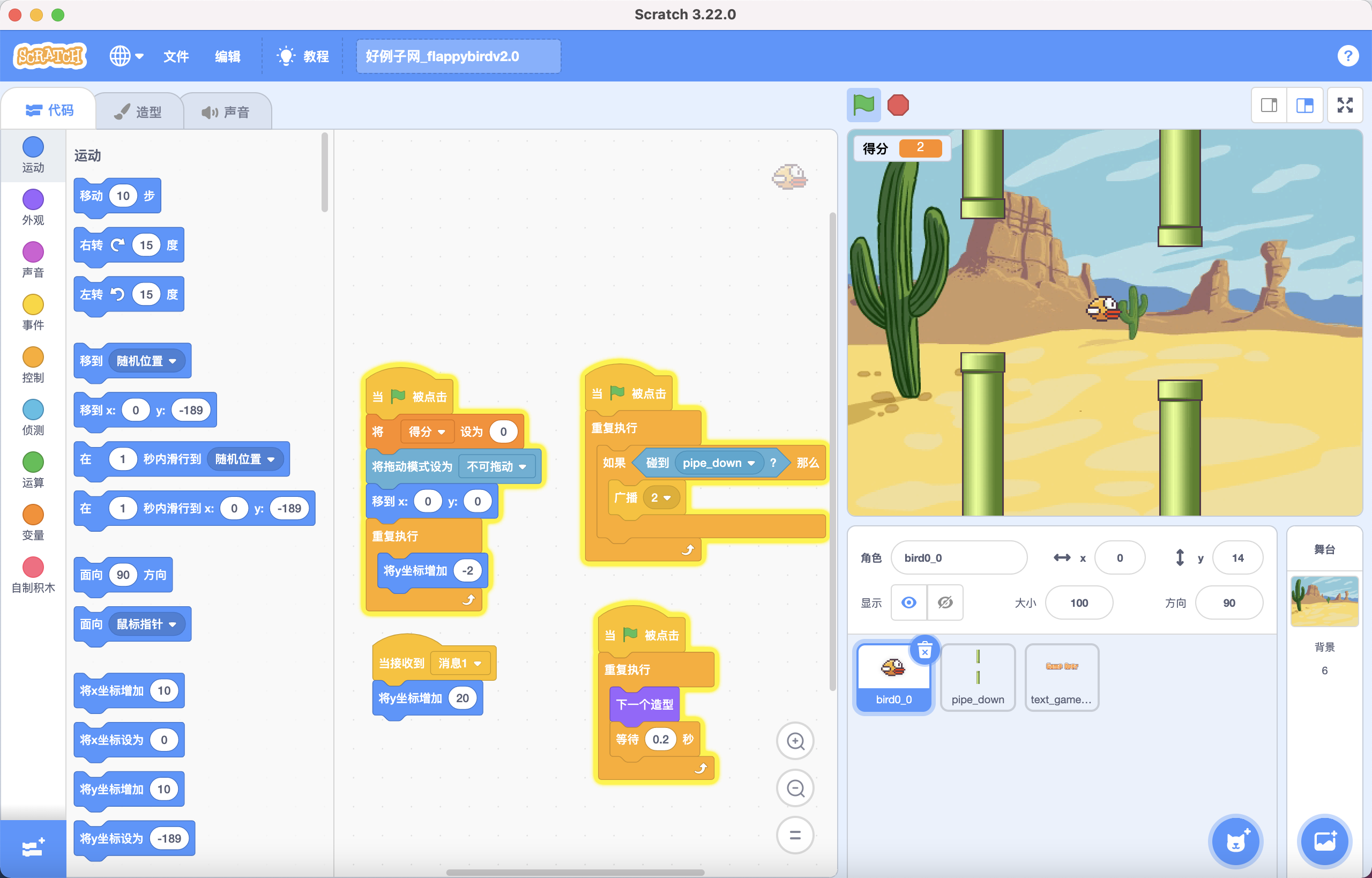The image size is (1372, 878).
Task: Stop the project with red stop button
Action: 898,105
